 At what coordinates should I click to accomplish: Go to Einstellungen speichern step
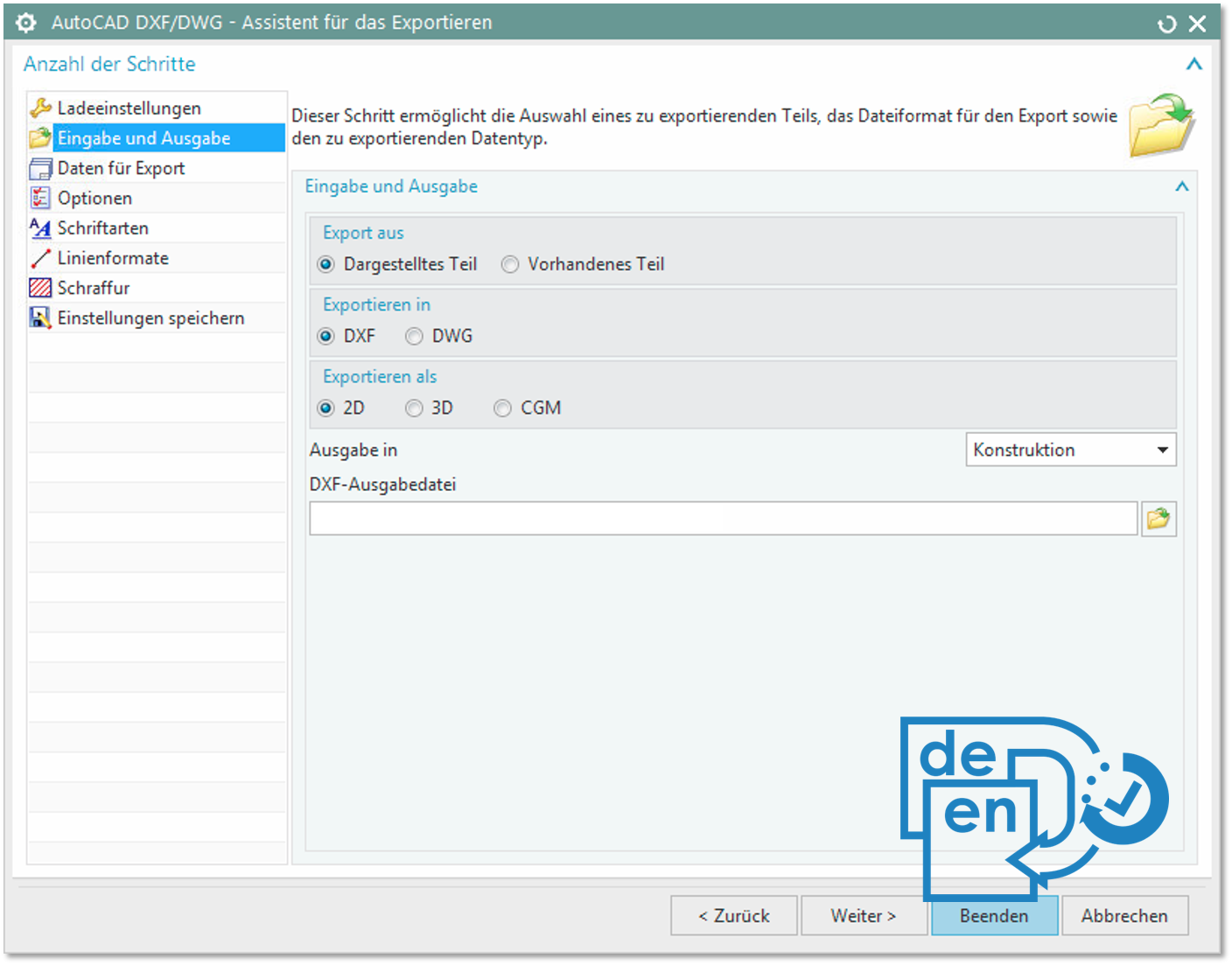(x=157, y=318)
